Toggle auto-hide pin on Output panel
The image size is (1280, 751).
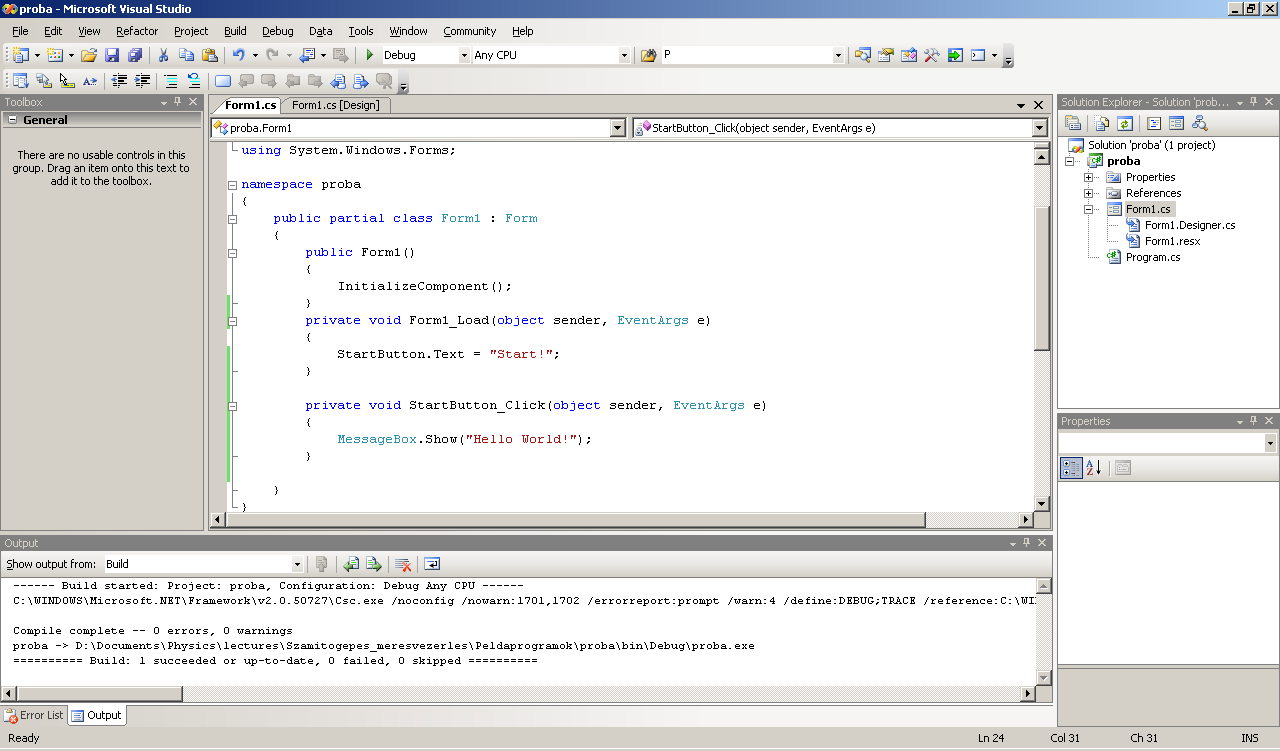1028,543
